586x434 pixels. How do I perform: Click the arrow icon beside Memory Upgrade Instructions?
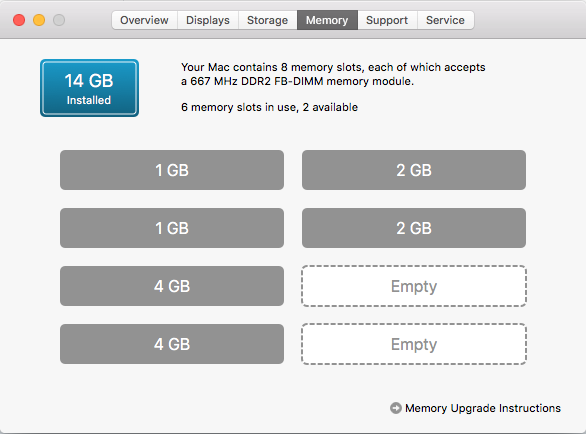tap(396, 408)
